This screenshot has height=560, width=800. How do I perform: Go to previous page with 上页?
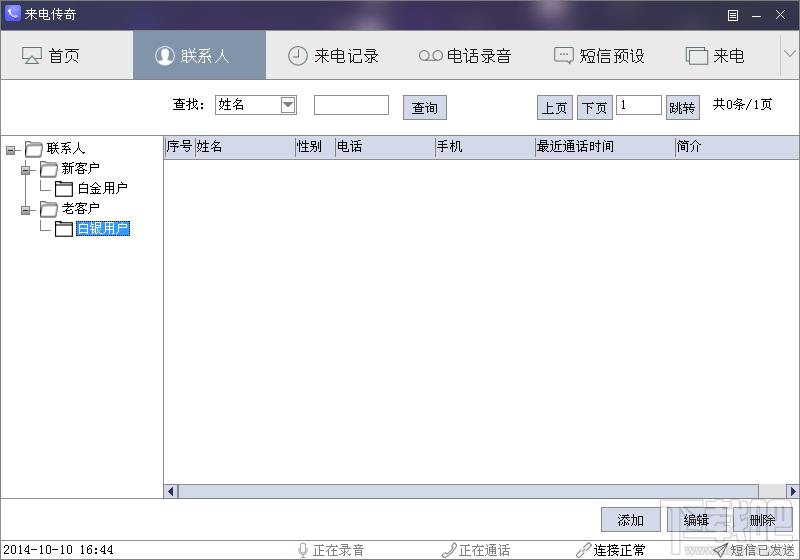point(555,107)
